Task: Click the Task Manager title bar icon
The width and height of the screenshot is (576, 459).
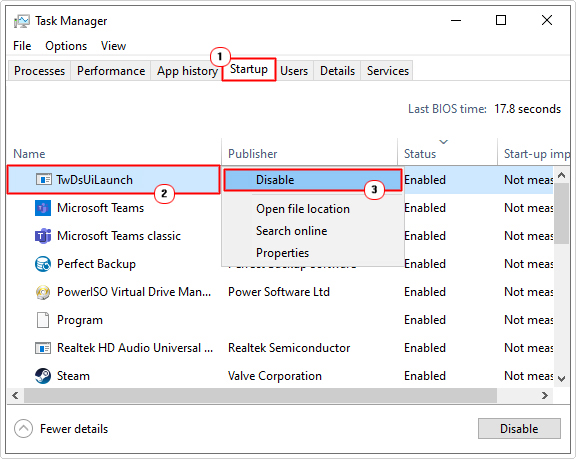Action: point(22,21)
